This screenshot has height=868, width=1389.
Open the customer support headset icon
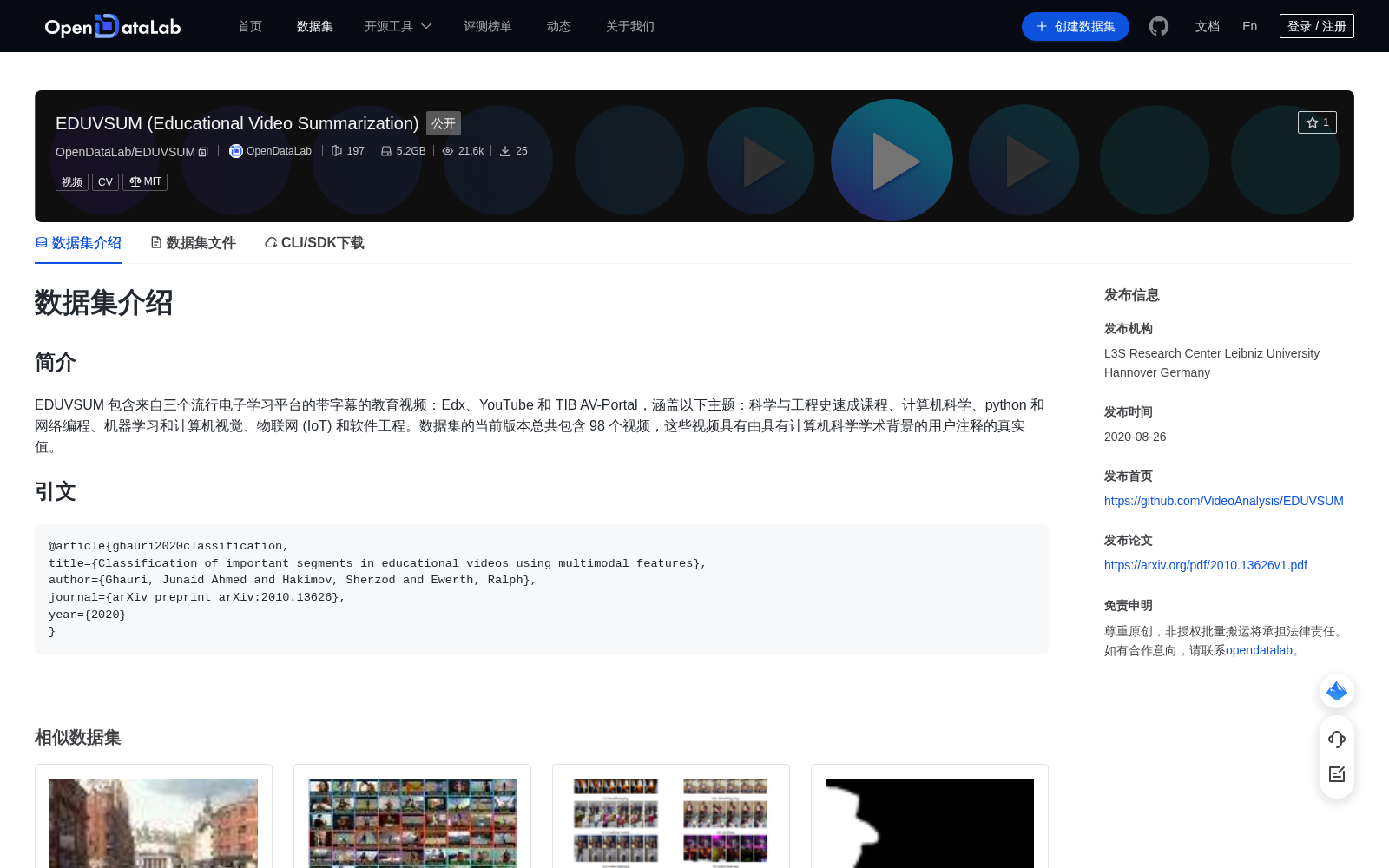[1337, 740]
